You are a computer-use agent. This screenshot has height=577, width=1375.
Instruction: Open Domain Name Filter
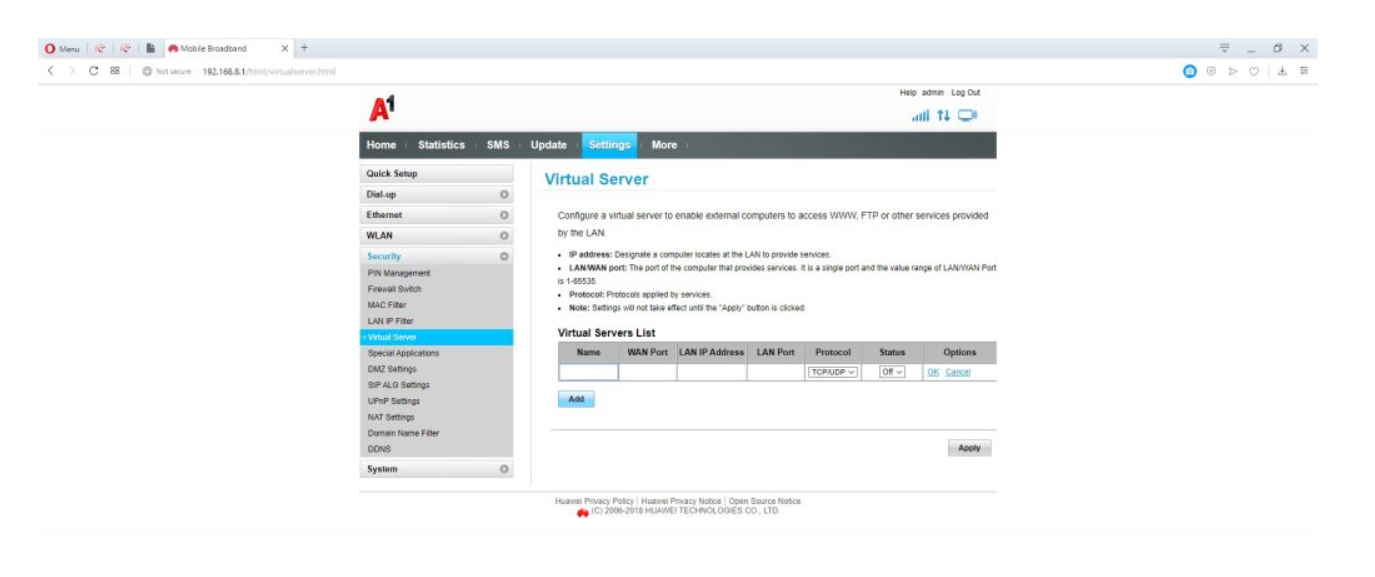coord(403,433)
